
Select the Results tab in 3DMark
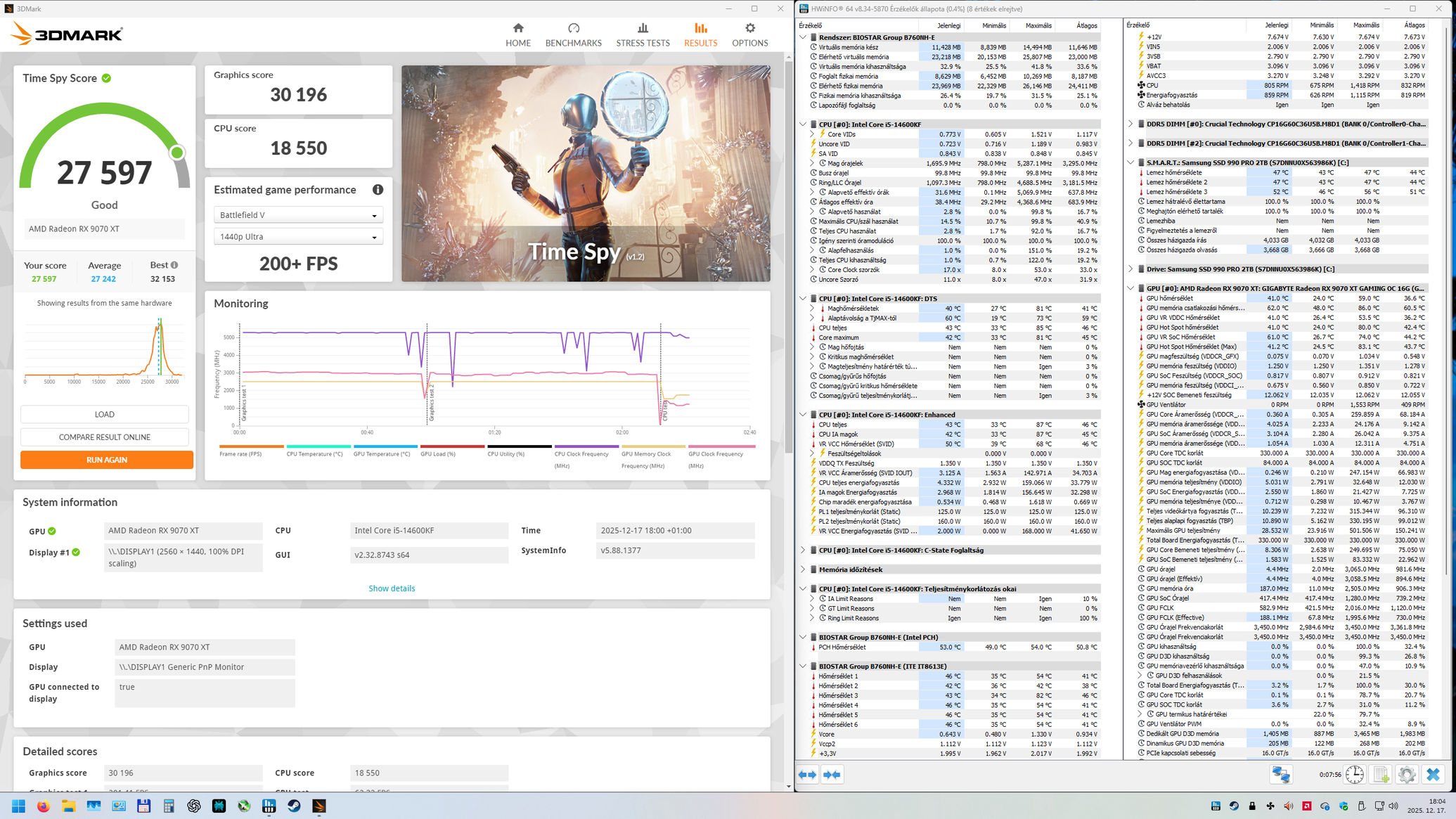[701, 34]
